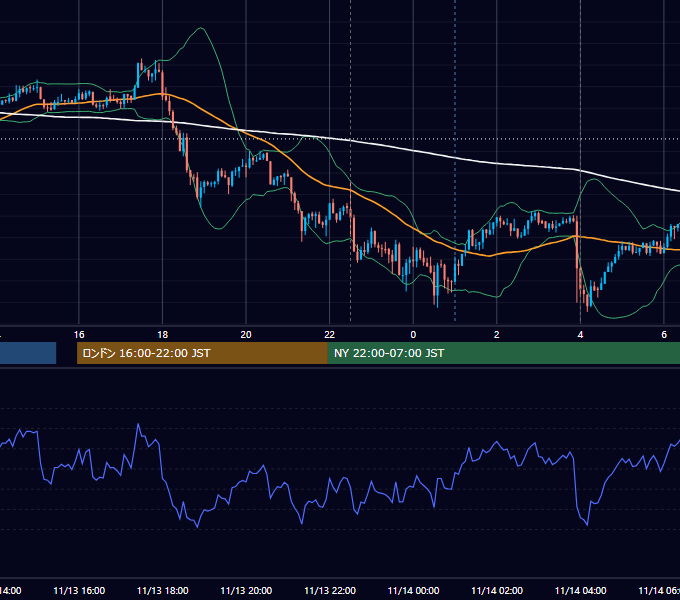The image size is (680, 600).
Task: Click the '11/13 18:00' date label
Action: [x=163, y=591]
